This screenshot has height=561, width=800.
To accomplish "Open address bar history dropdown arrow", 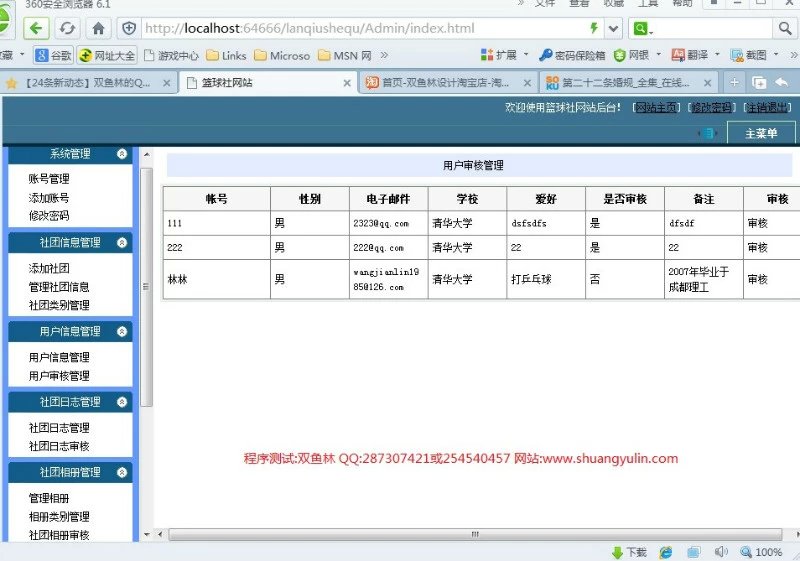I will [613, 29].
